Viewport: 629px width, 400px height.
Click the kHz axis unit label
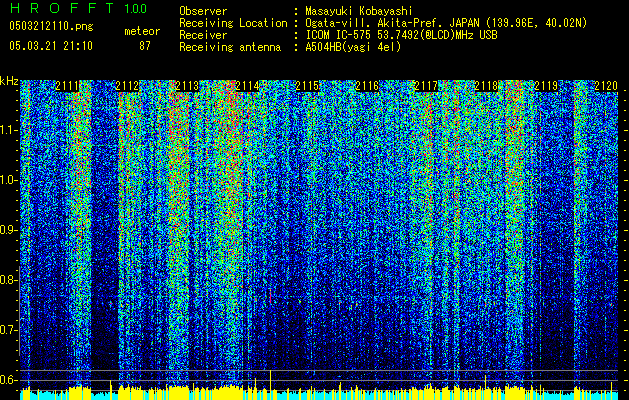point(9,81)
